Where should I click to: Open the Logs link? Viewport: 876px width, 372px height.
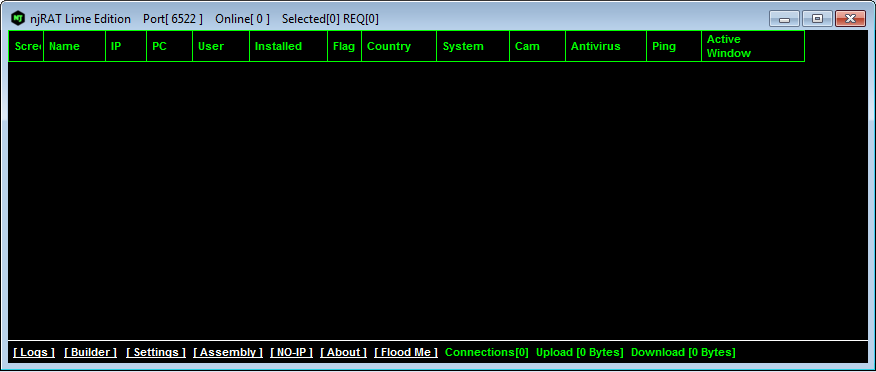34,352
